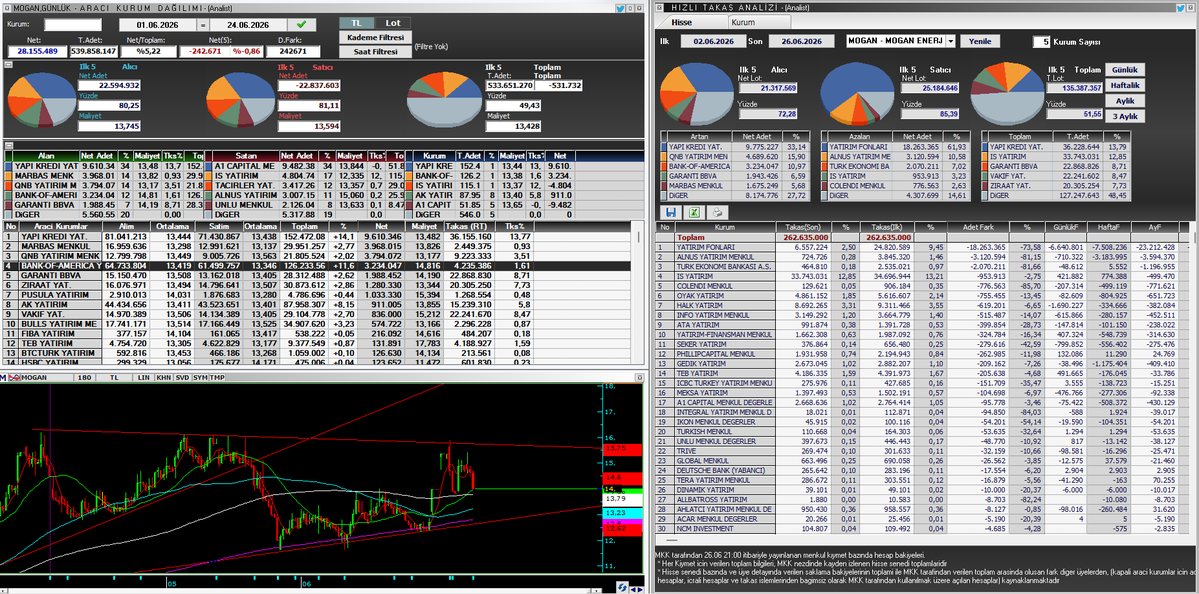Toggle LIN scale on chart toolbar
The width and height of the screenshot is (1199, 594).
(144, 378)
